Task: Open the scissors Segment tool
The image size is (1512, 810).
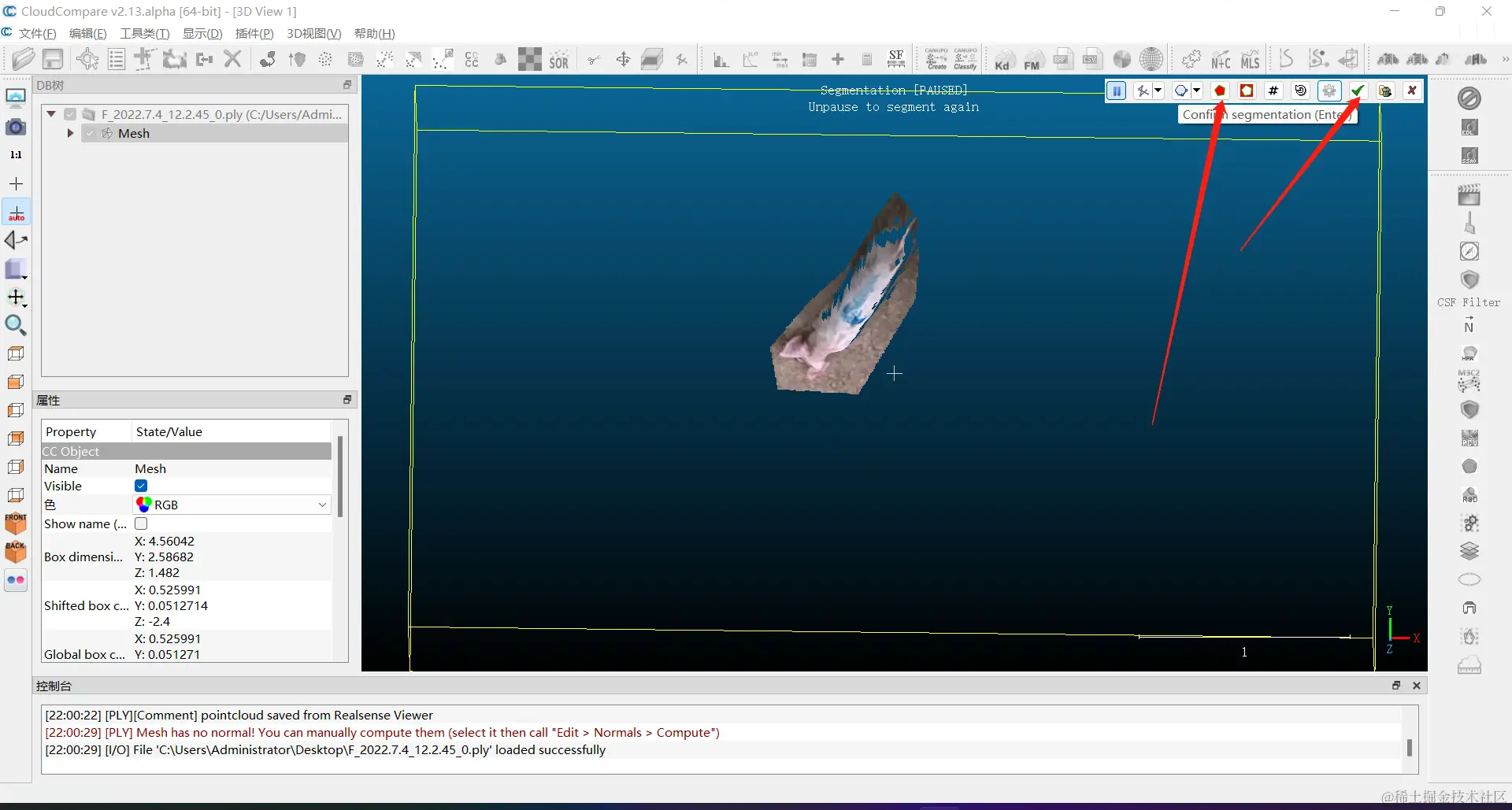Action: coord(594,60)
